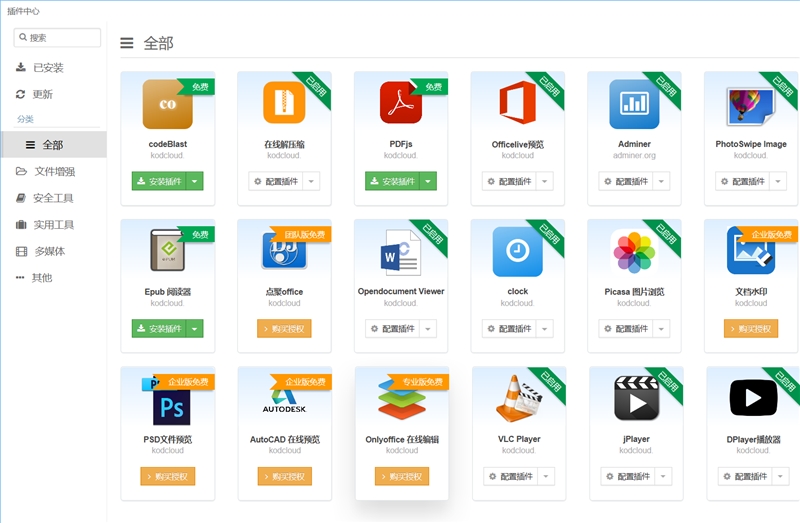
Task: Expand Epub 阅读器 install dropdown arrow
Action: [x=195, y=329]
